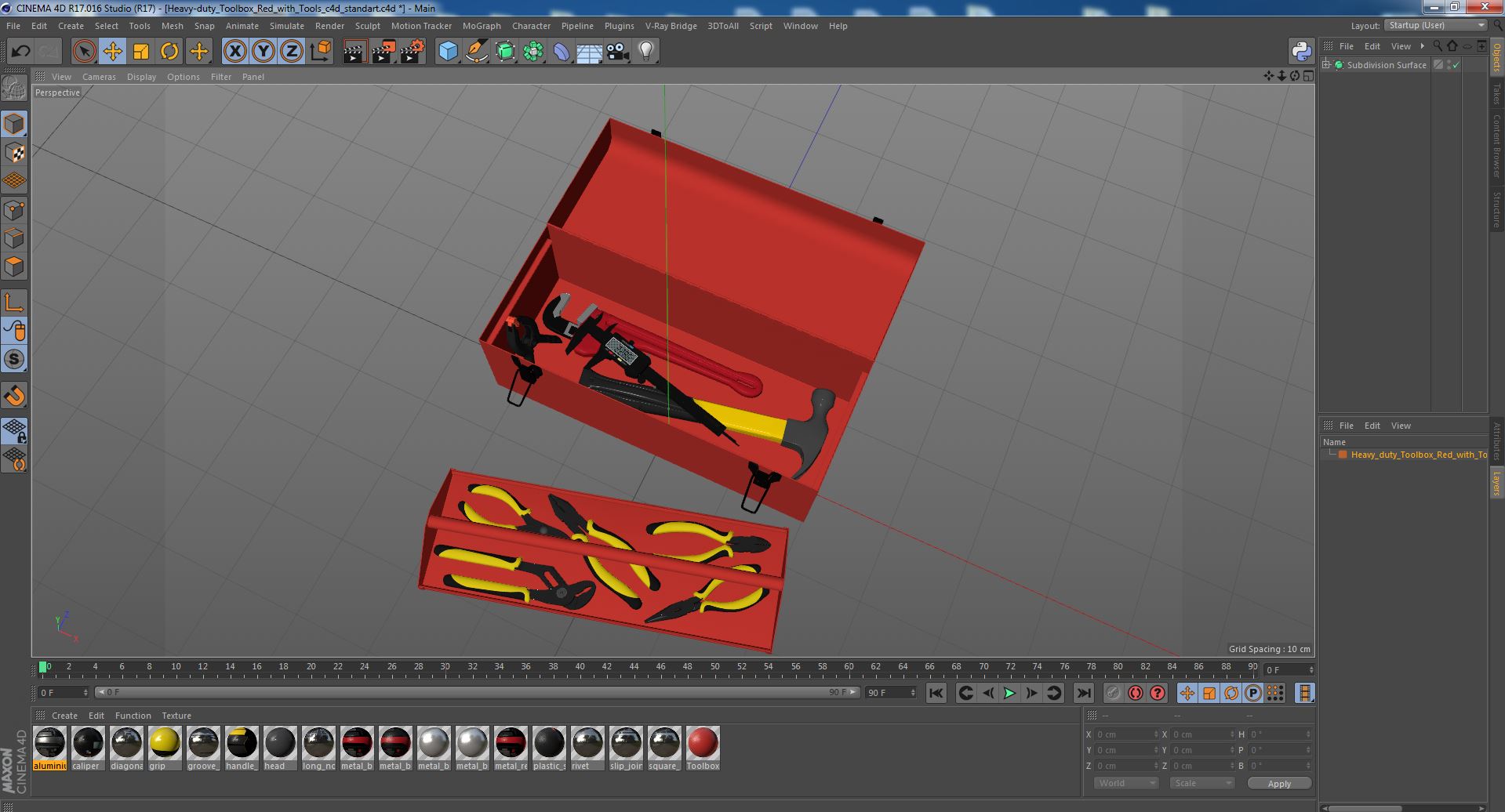Toggle Subdivision Surface visibility dots
The width and height of the screenshot is (1505, 812).
pos(1449,65)
